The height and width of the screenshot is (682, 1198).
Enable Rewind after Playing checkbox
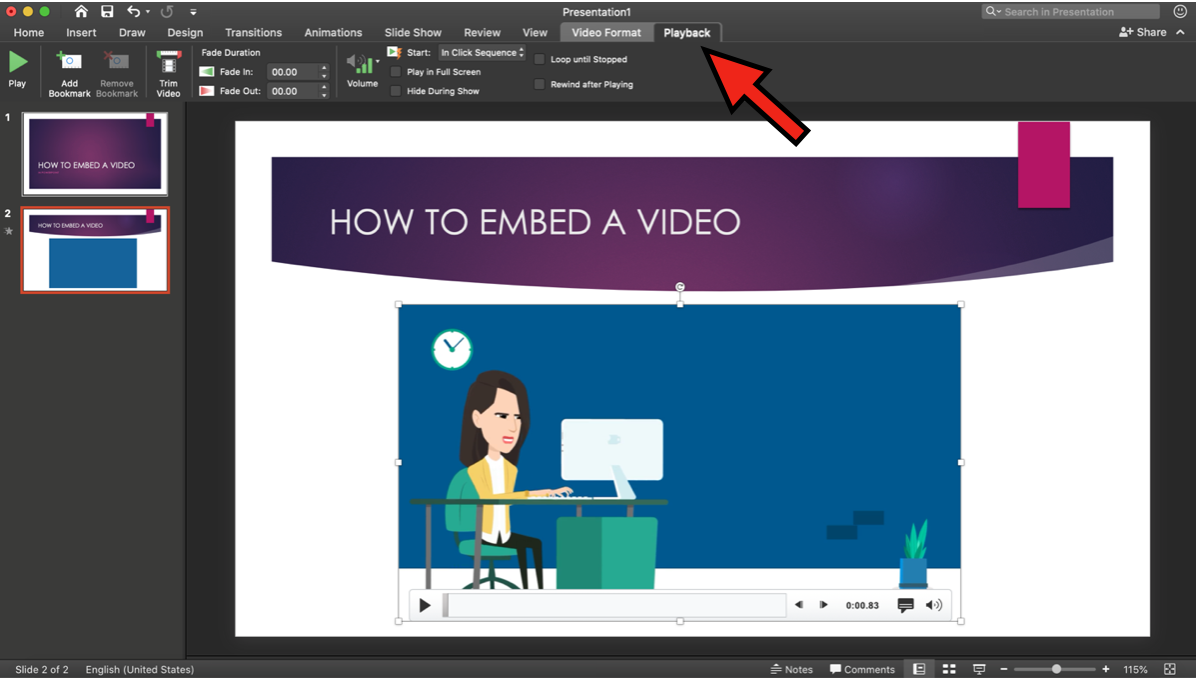point(540,84)
